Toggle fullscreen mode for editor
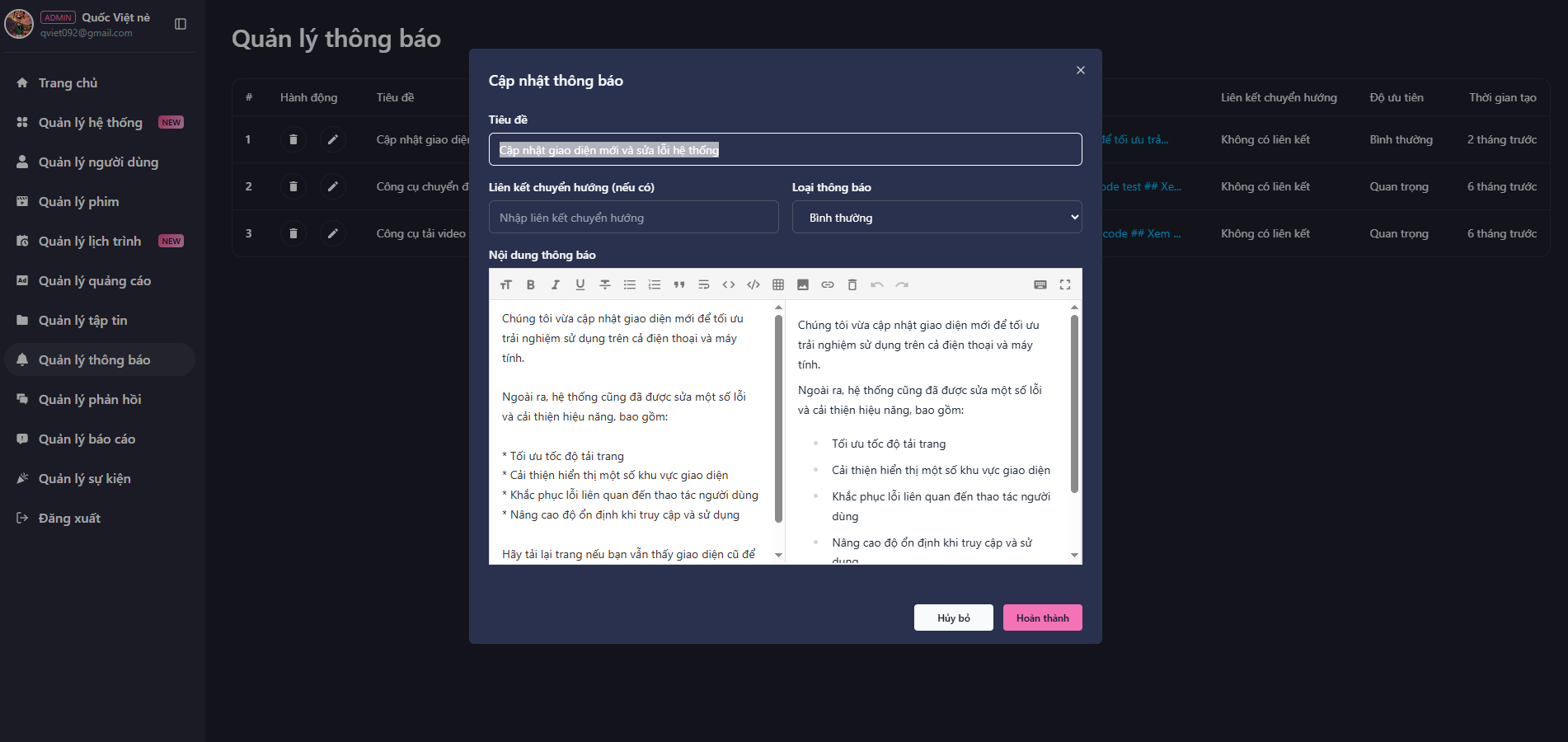Screen dimensions: 1568x742 [1065, 284]
